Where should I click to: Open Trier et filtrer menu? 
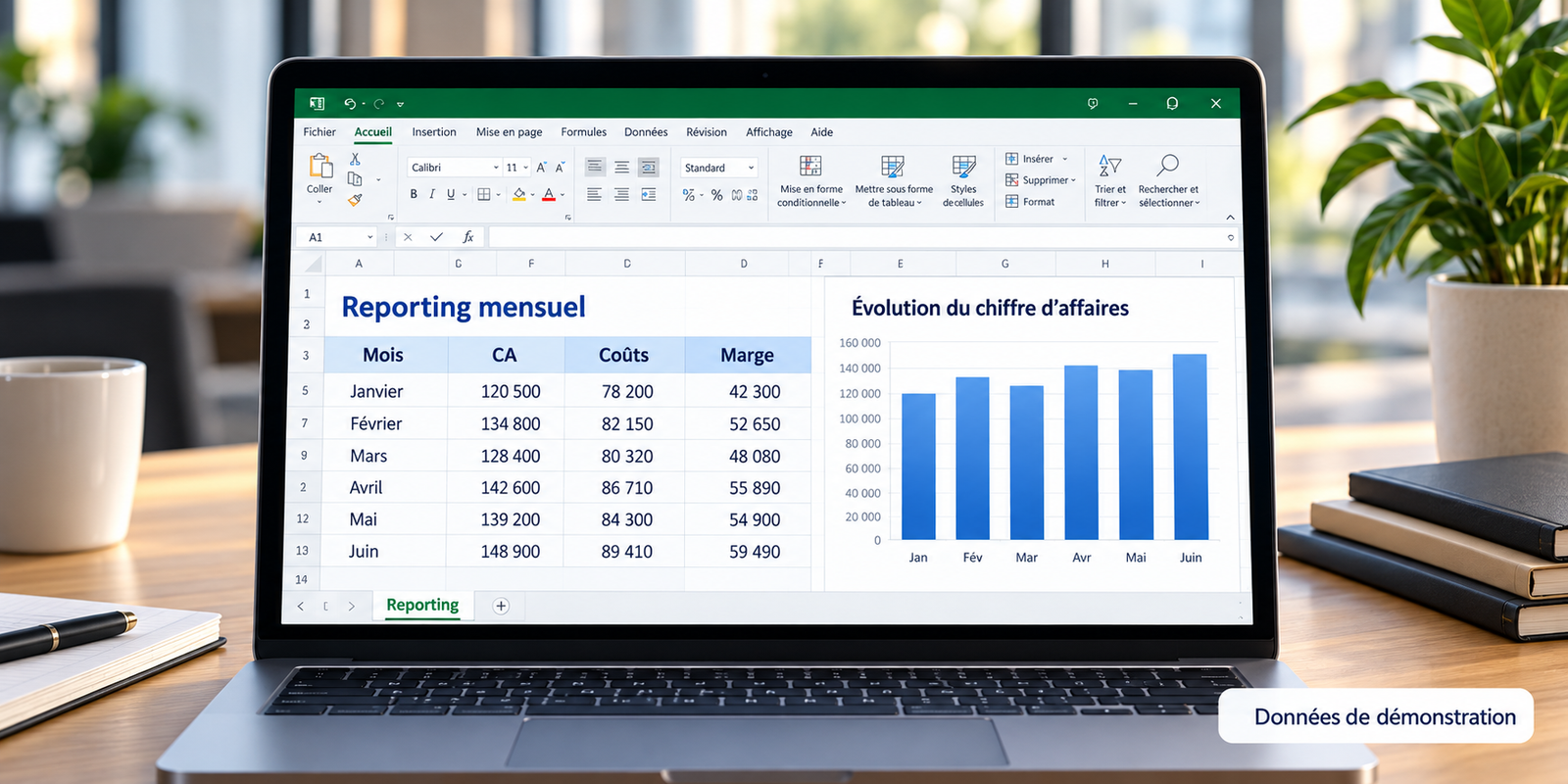click(1110, 181)
